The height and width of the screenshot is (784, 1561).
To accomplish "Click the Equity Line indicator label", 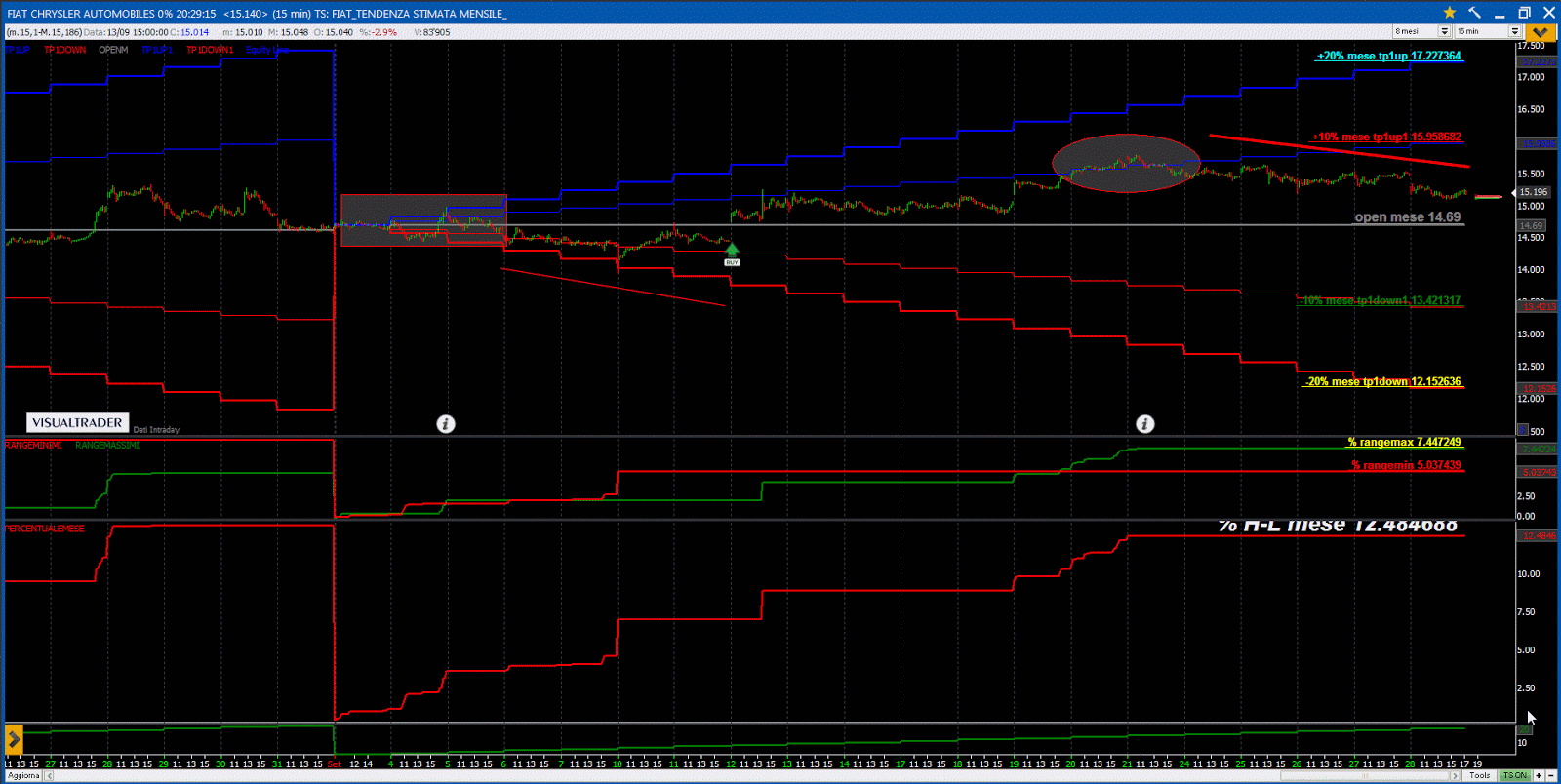I will pyautogui.click(x=267, y=50).
